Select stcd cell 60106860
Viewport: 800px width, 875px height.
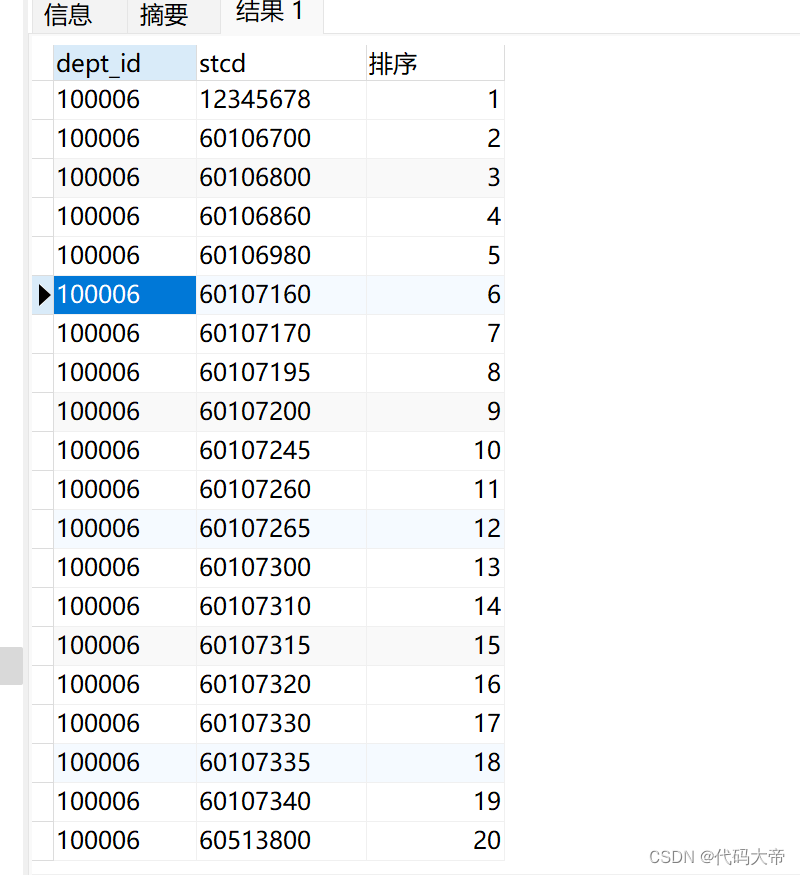281,217
